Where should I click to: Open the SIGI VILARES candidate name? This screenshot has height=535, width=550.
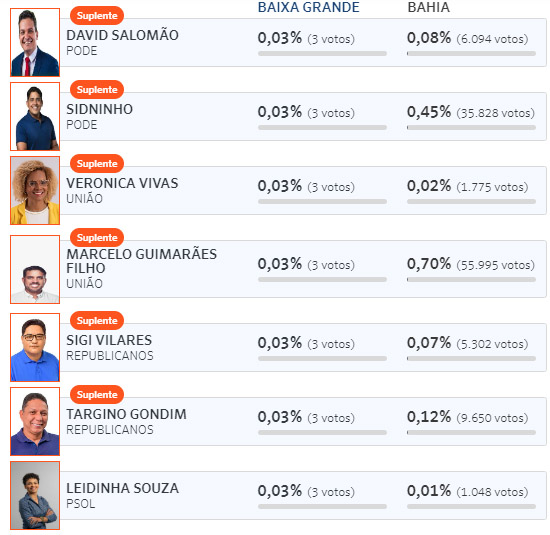click(x=109, y=340)
